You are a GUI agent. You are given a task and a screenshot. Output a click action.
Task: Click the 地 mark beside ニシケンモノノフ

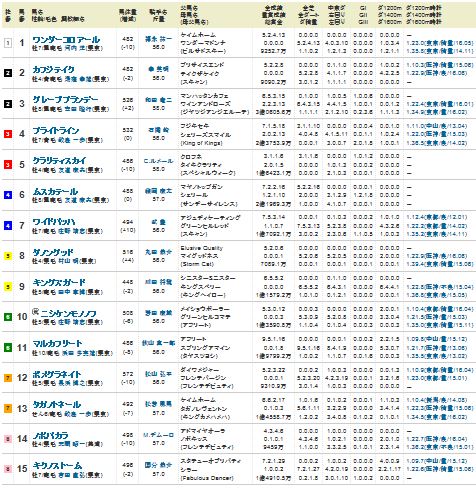(x=35, y=312)
